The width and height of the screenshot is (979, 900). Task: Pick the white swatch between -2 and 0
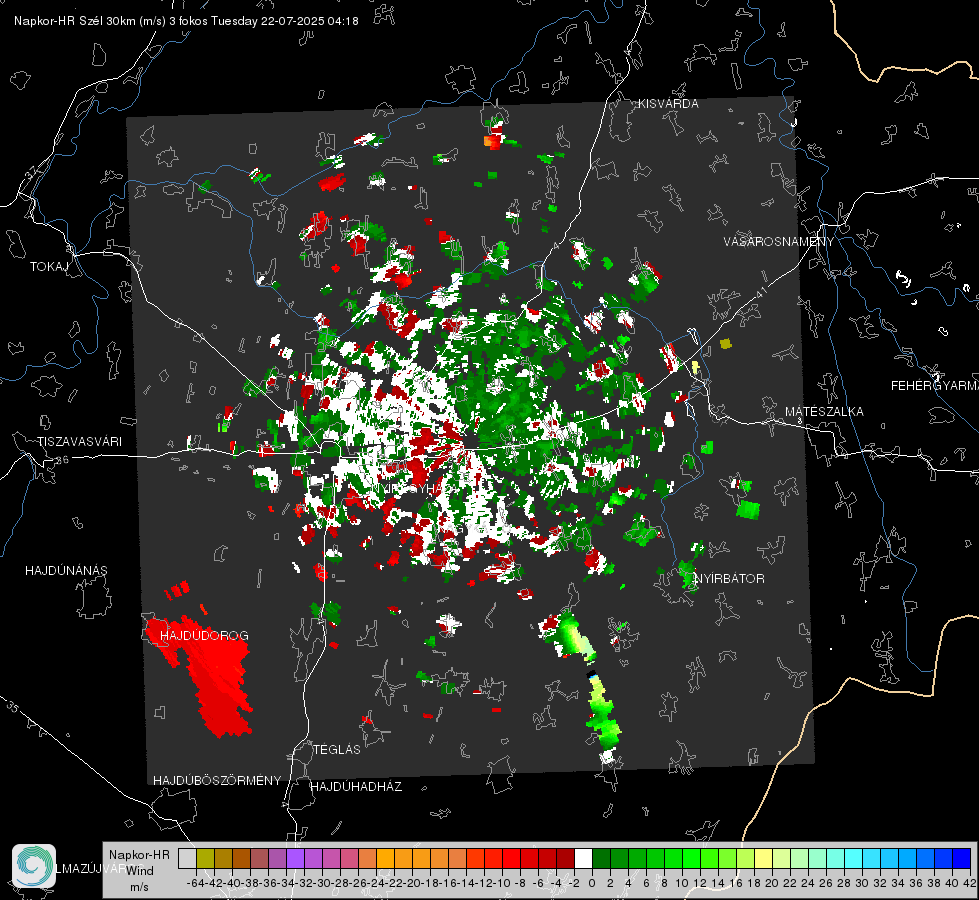(583, 858)
